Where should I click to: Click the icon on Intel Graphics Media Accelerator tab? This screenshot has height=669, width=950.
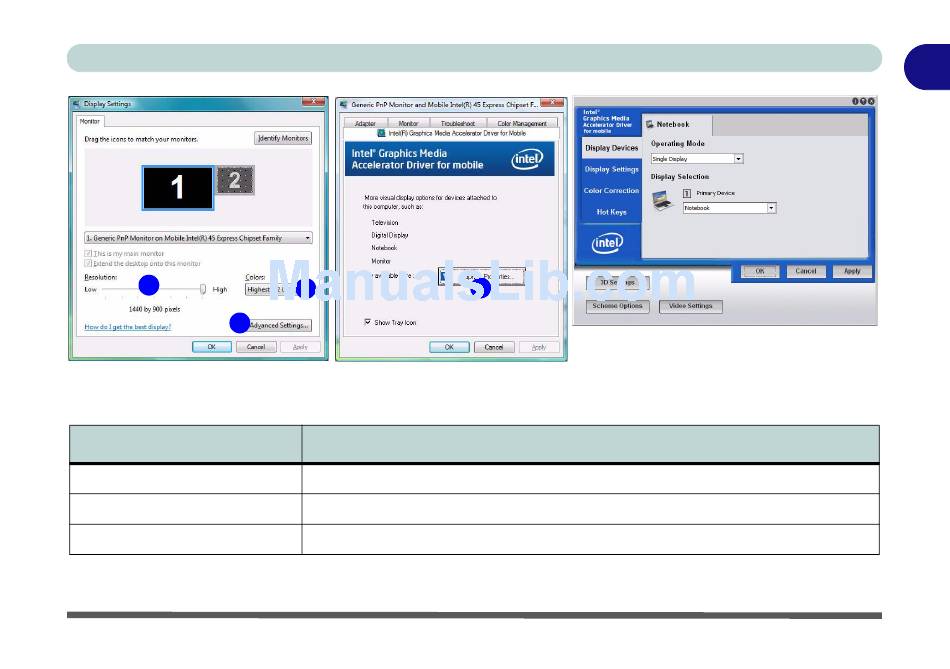(381, 133)
